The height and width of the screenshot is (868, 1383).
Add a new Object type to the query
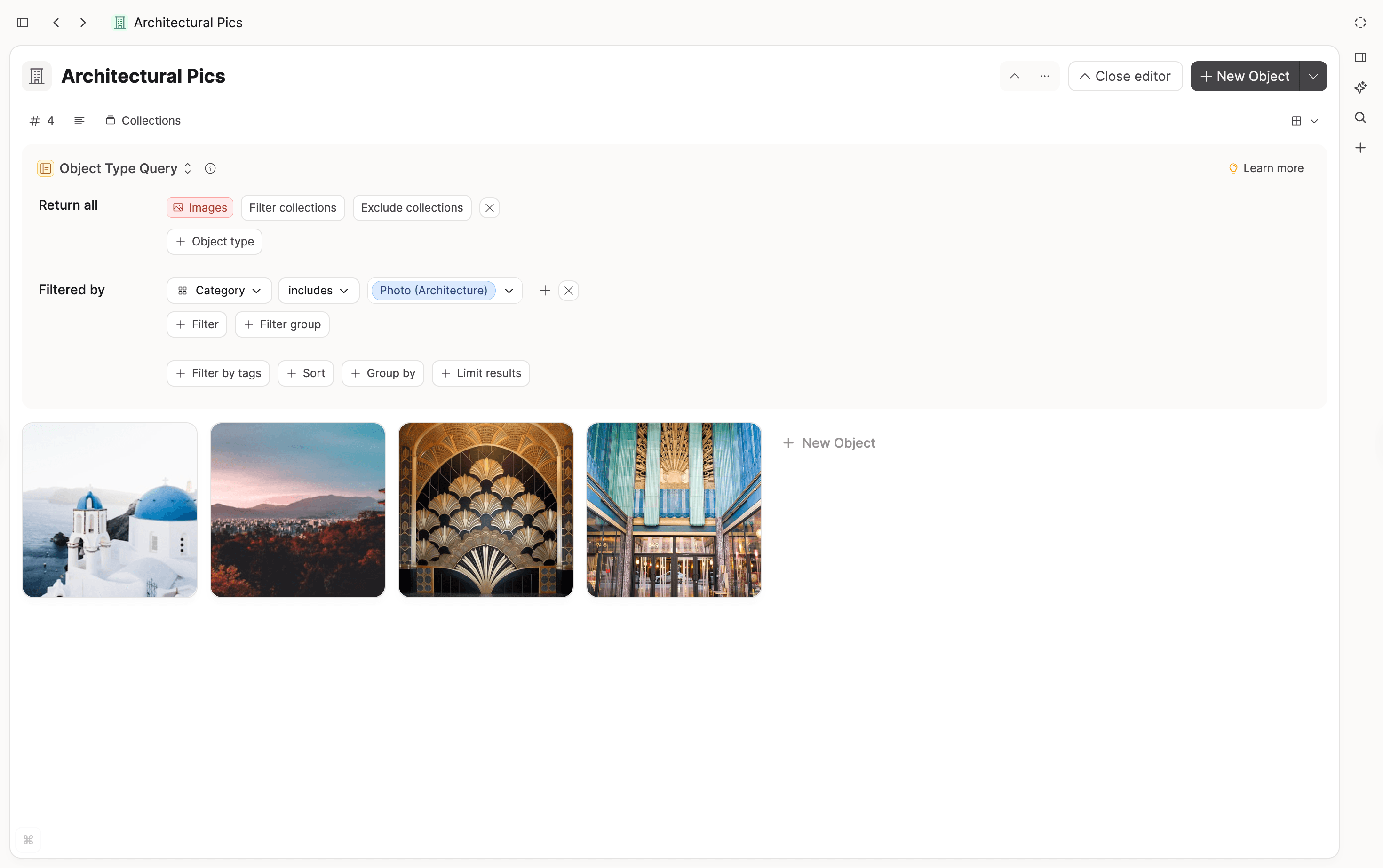tap(214, 241)
